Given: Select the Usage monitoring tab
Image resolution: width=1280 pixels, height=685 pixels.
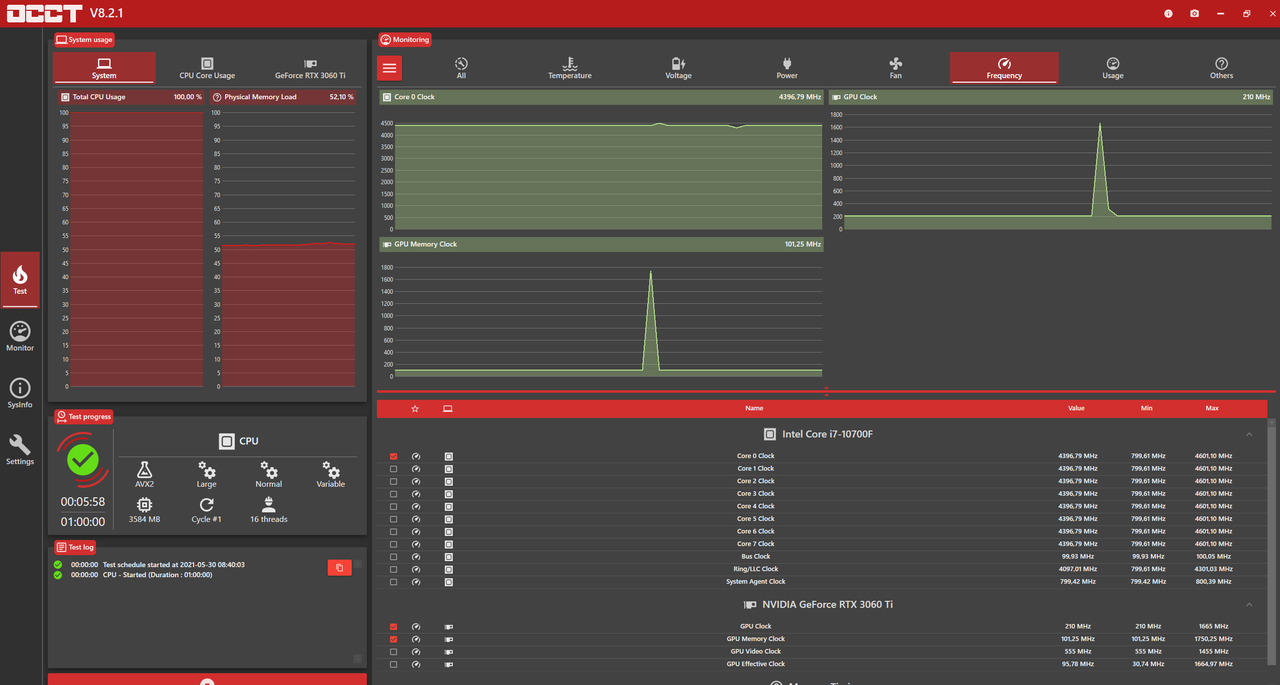Looking at the screenshot, I should 1113,68.
